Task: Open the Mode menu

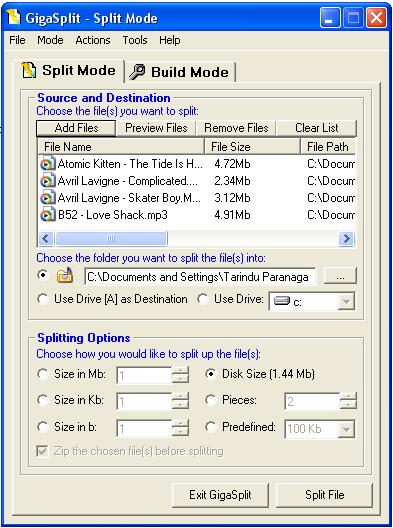Action: pos(50,40)
